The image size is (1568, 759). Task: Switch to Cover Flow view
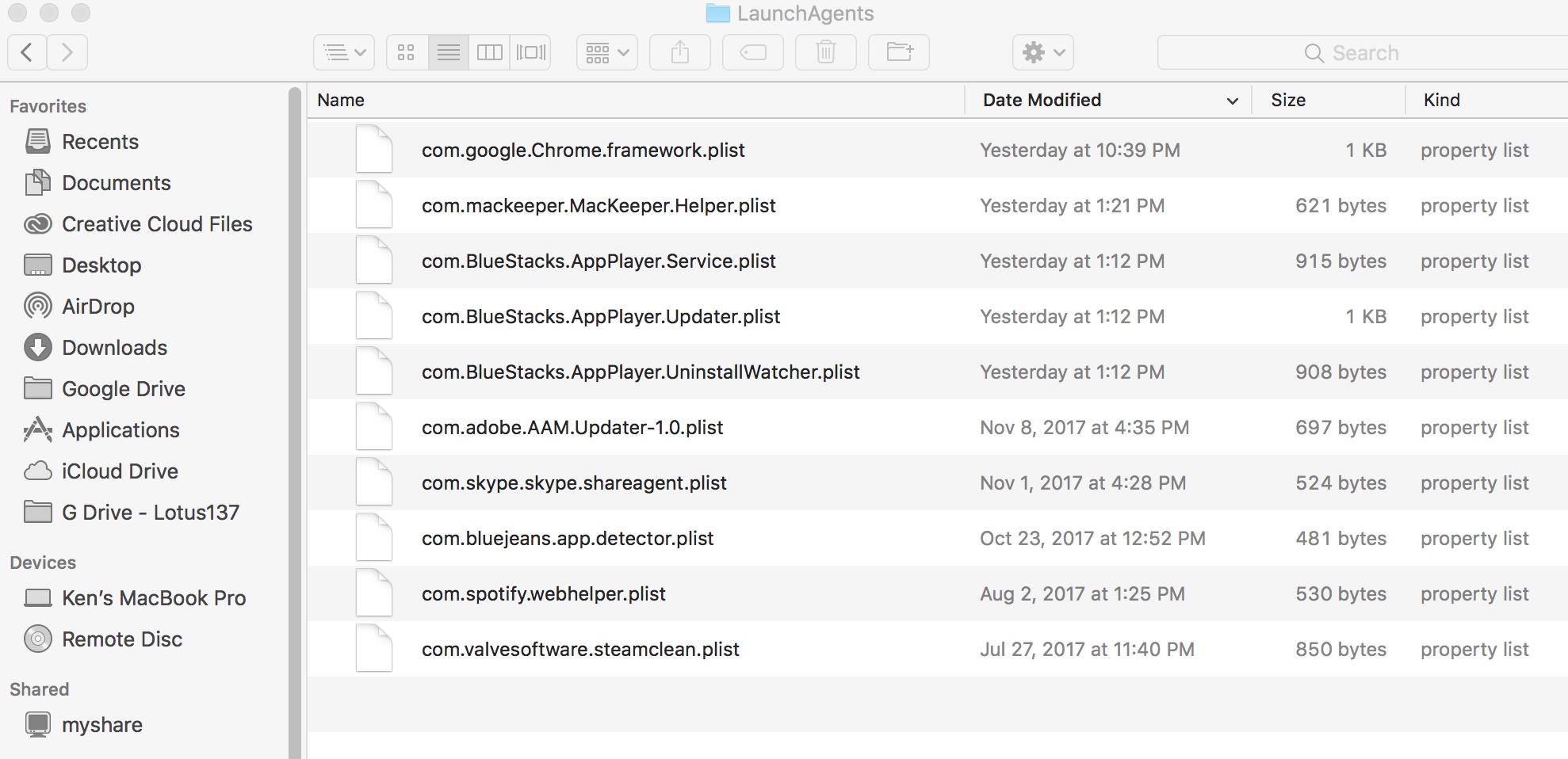[x=530, y=52]
